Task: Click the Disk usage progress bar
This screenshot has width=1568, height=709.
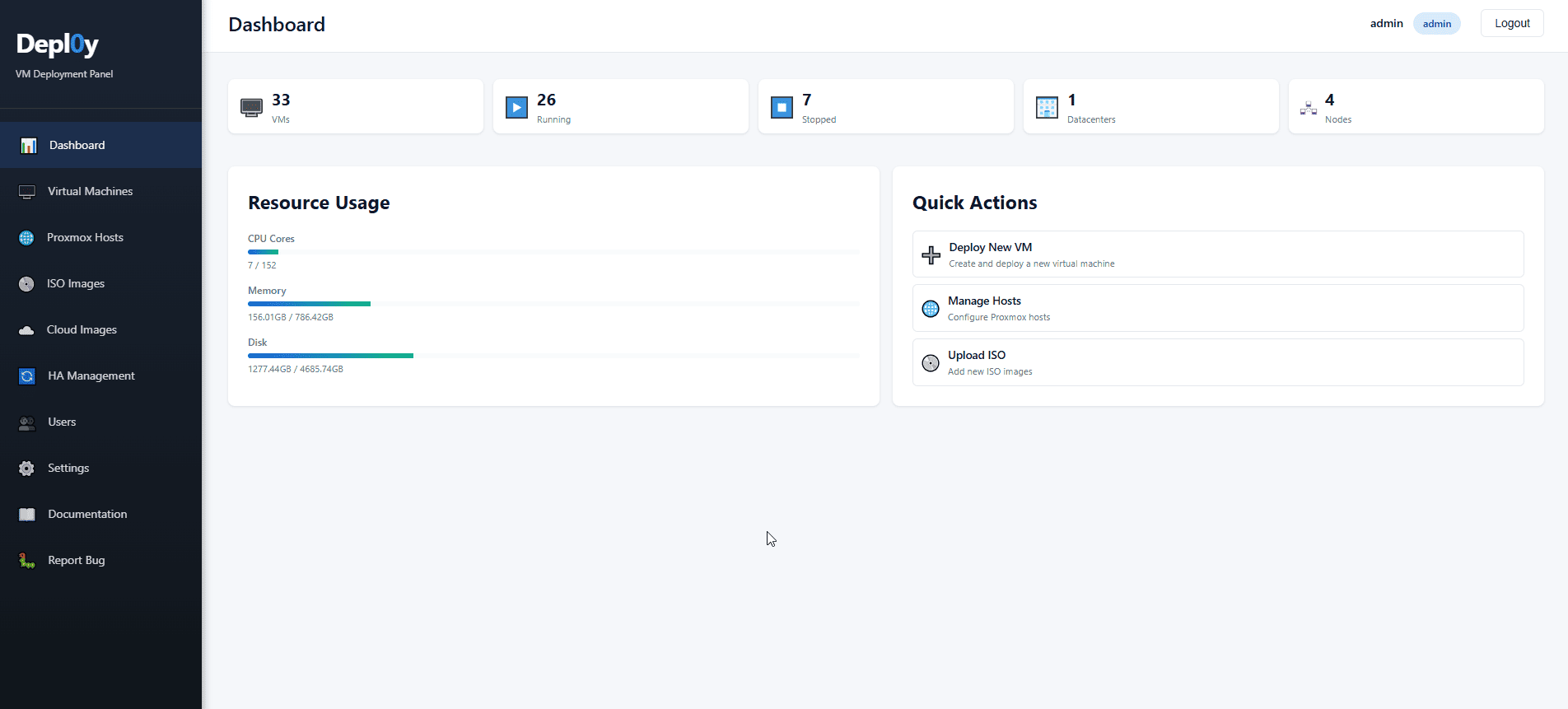Action: click(x=553, y=356)
